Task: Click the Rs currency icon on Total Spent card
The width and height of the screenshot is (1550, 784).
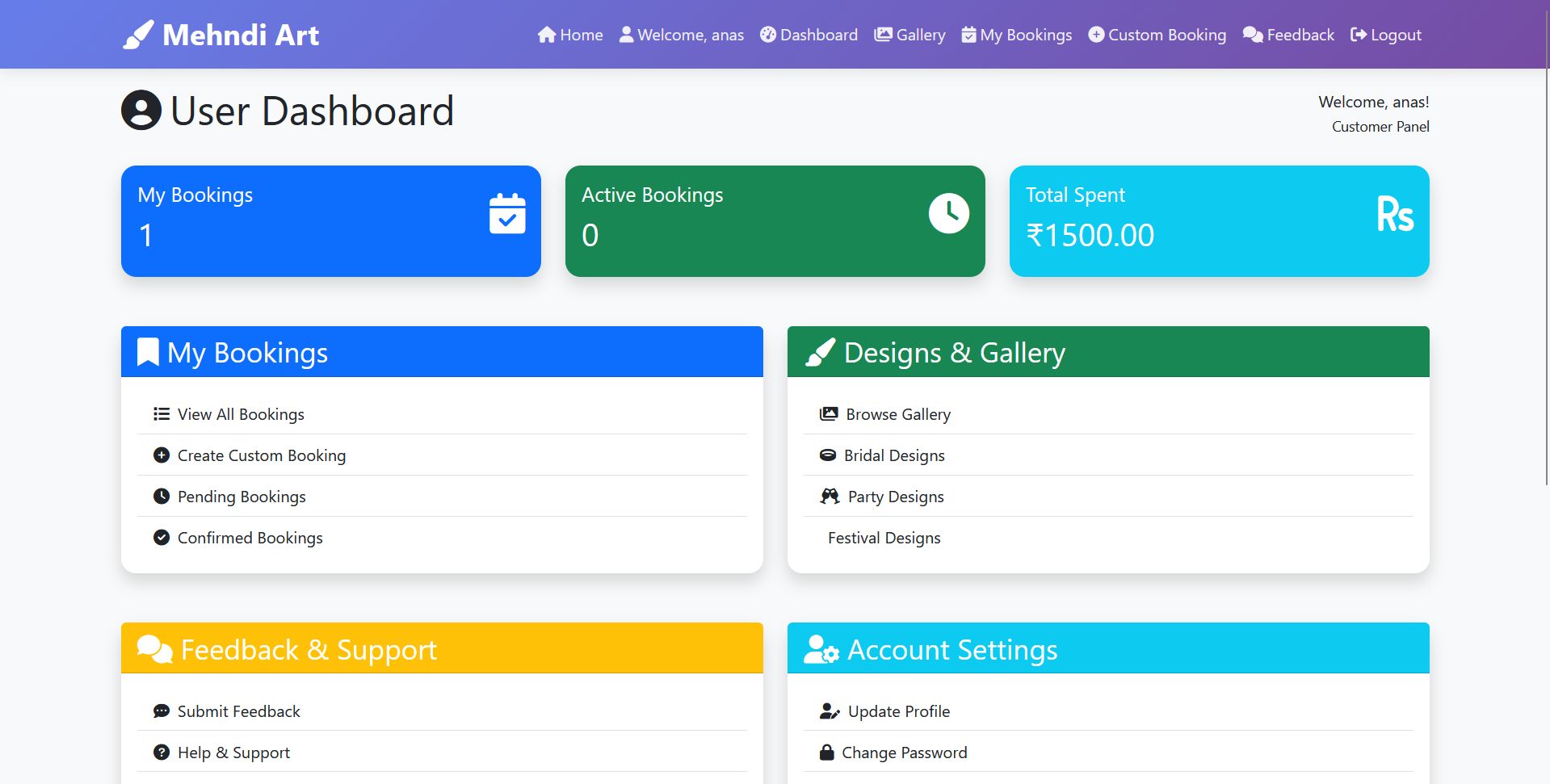Action: point(1397,214)
